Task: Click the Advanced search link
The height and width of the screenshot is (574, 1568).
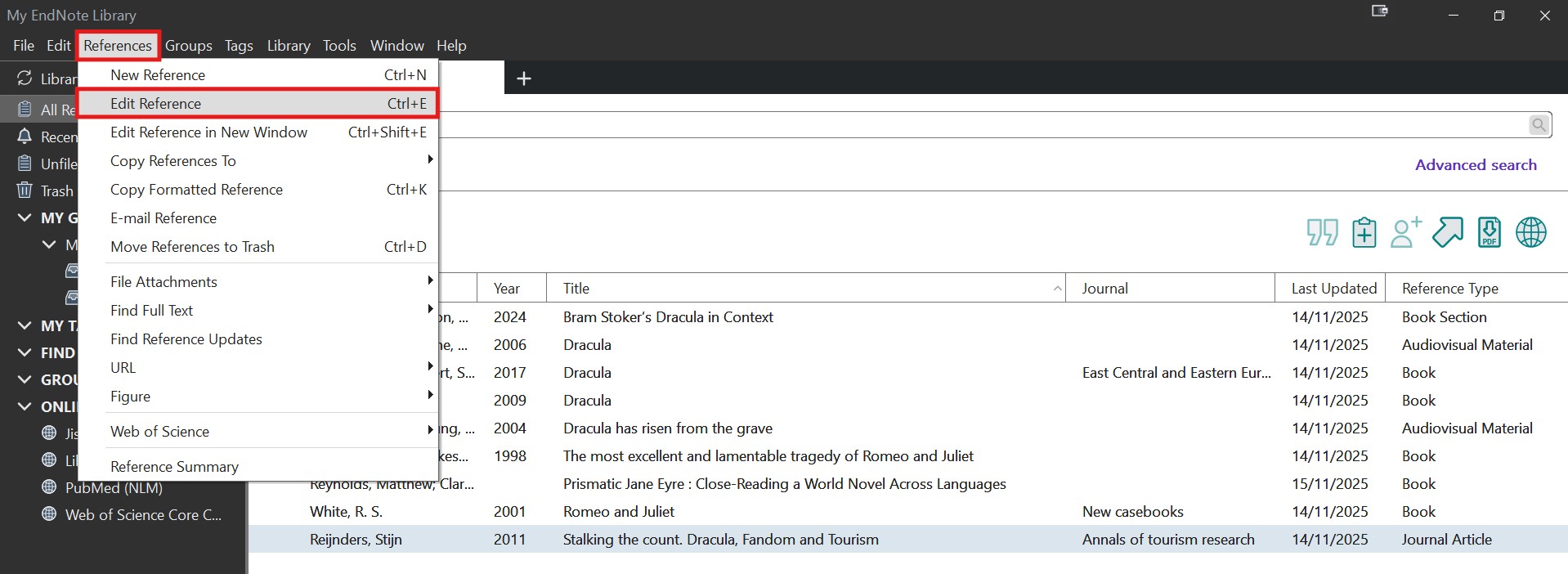Action: pyautogui.click(x=1476, y=164)
